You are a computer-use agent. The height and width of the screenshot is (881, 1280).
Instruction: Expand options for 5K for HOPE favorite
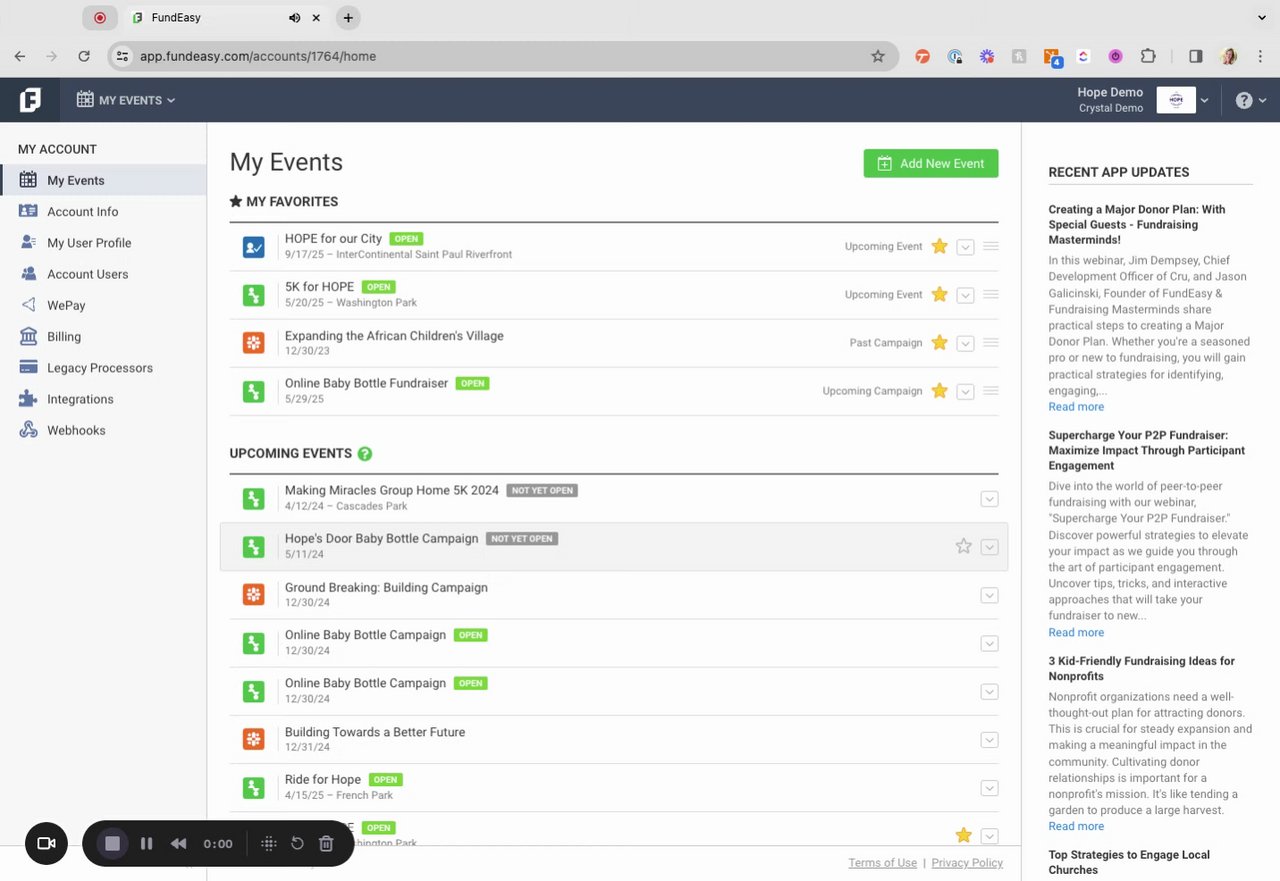pos(965,295)
